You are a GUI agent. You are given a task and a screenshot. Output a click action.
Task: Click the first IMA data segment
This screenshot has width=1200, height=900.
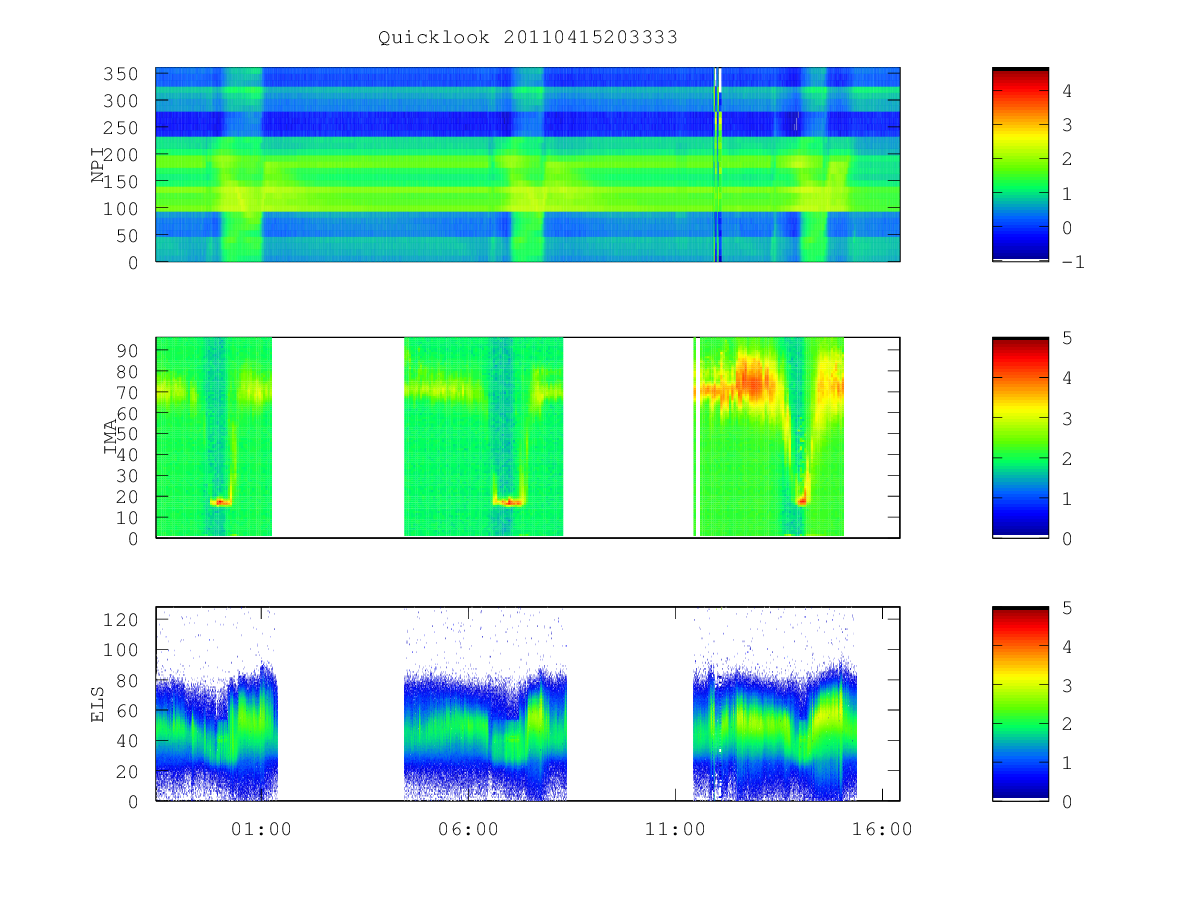tap(214, 437)
